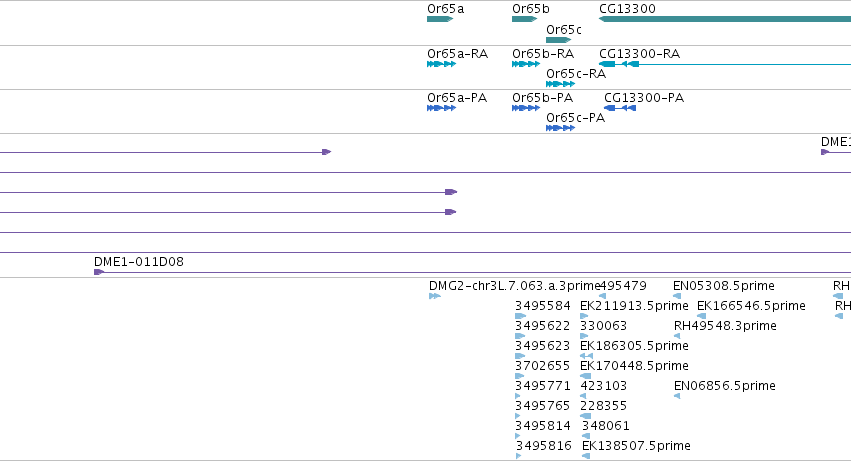Click the 495479 feature label

click(x=623, y=286)
